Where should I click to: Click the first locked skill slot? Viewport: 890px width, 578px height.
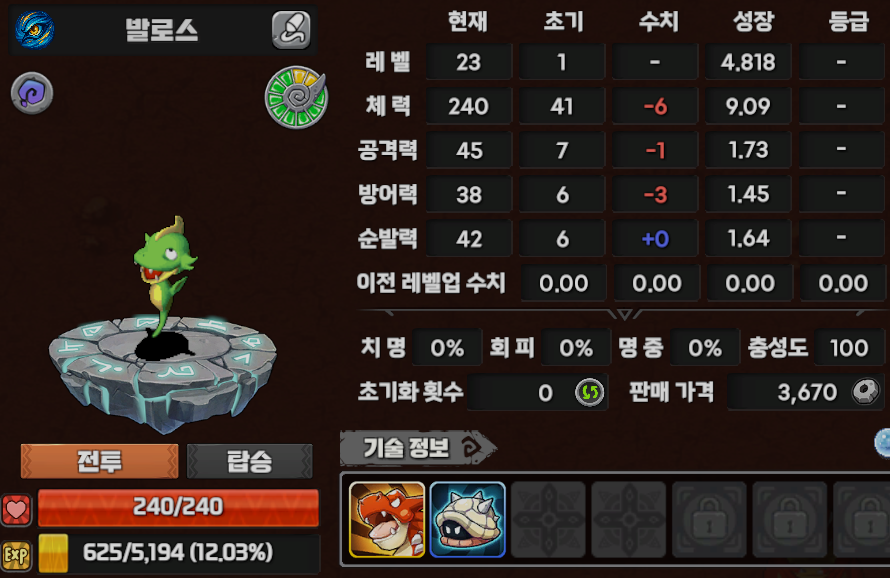(710, 520)
